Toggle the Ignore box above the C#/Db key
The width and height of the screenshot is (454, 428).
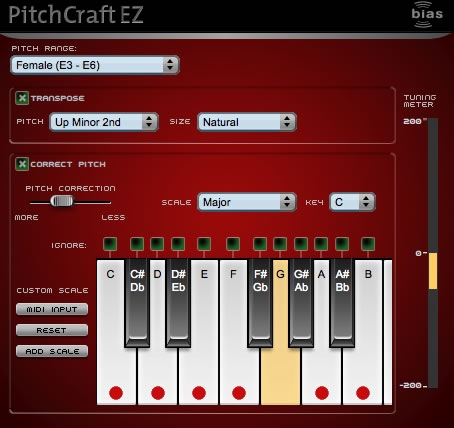point(137,244)
